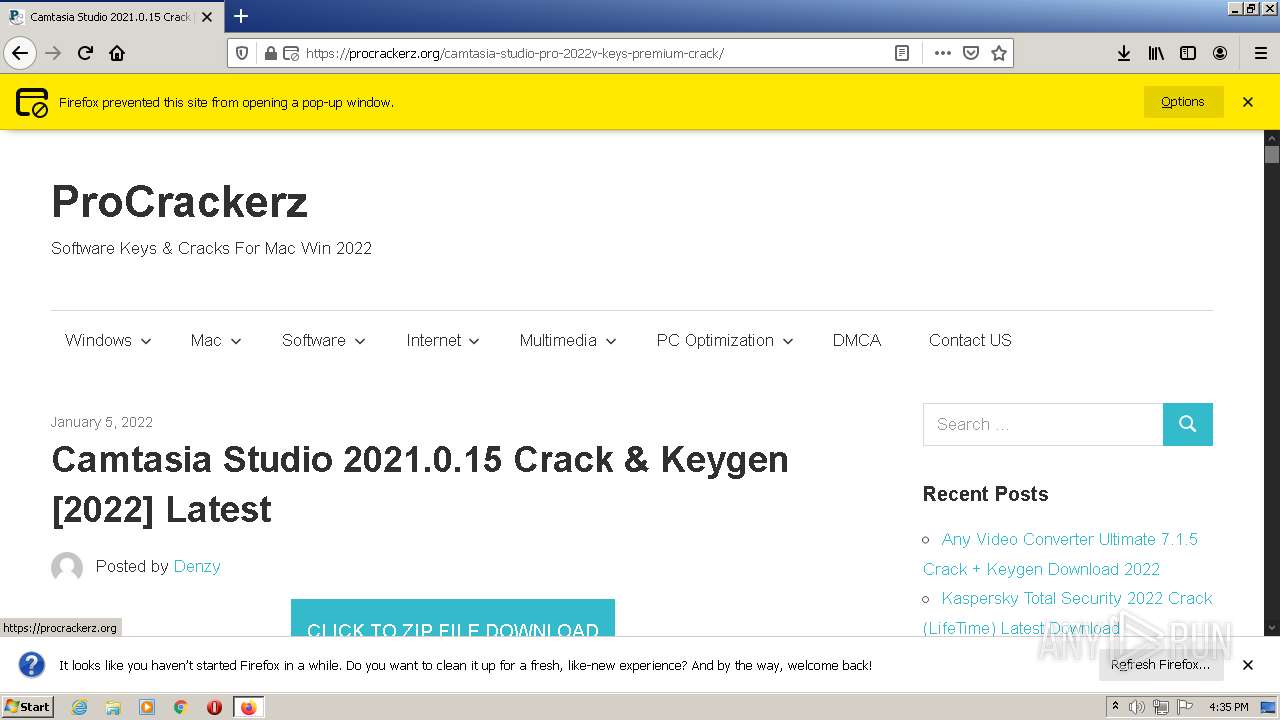Open a new browser tab
The height and width of the screenshot is (720, 1280).
(241, 16)
